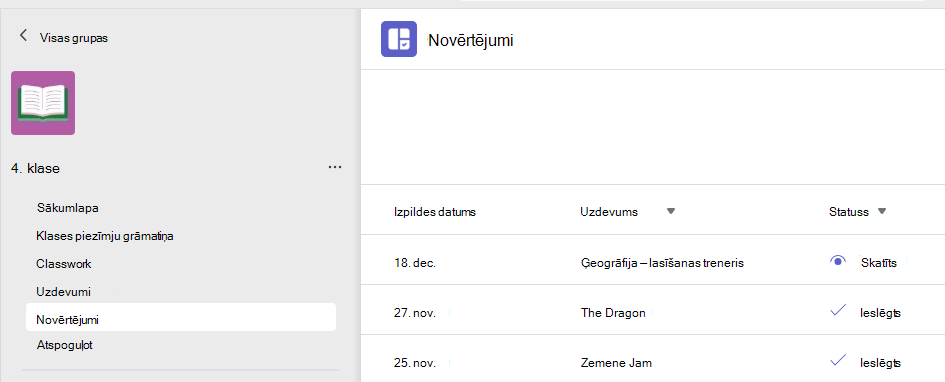Expand the Uzdevums column filter arrow
The height and width of the screenshot is (382, 945).
coord(671,211)
